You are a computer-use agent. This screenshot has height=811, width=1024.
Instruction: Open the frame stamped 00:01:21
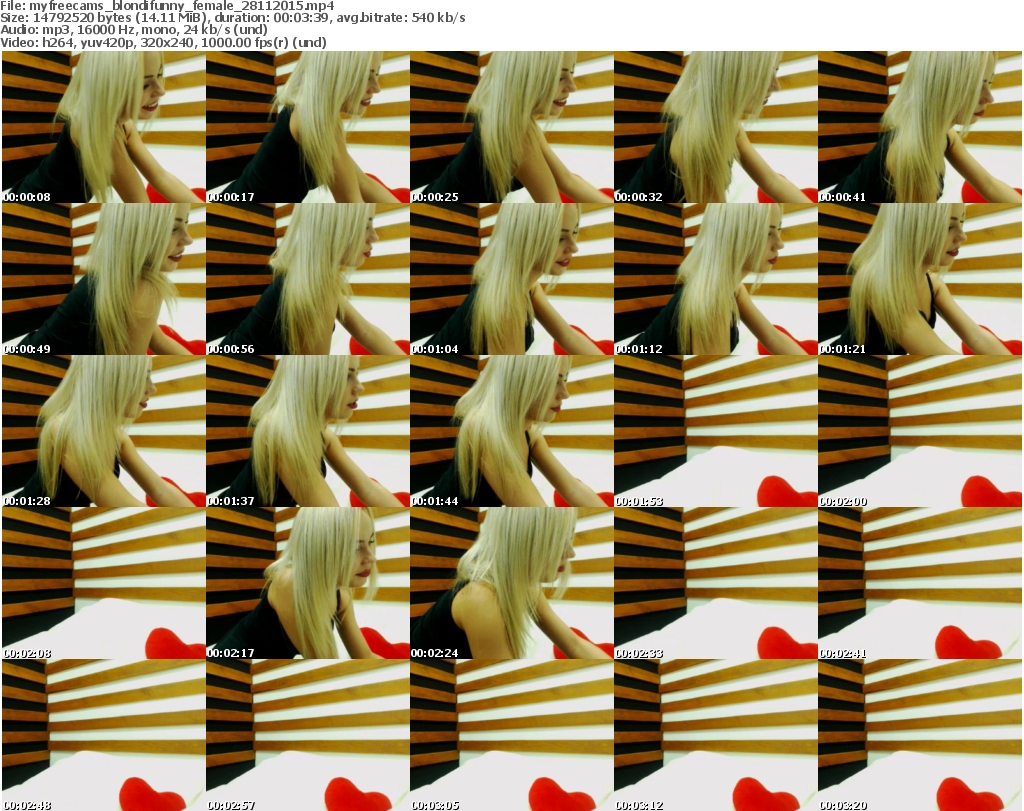[919, 279]
